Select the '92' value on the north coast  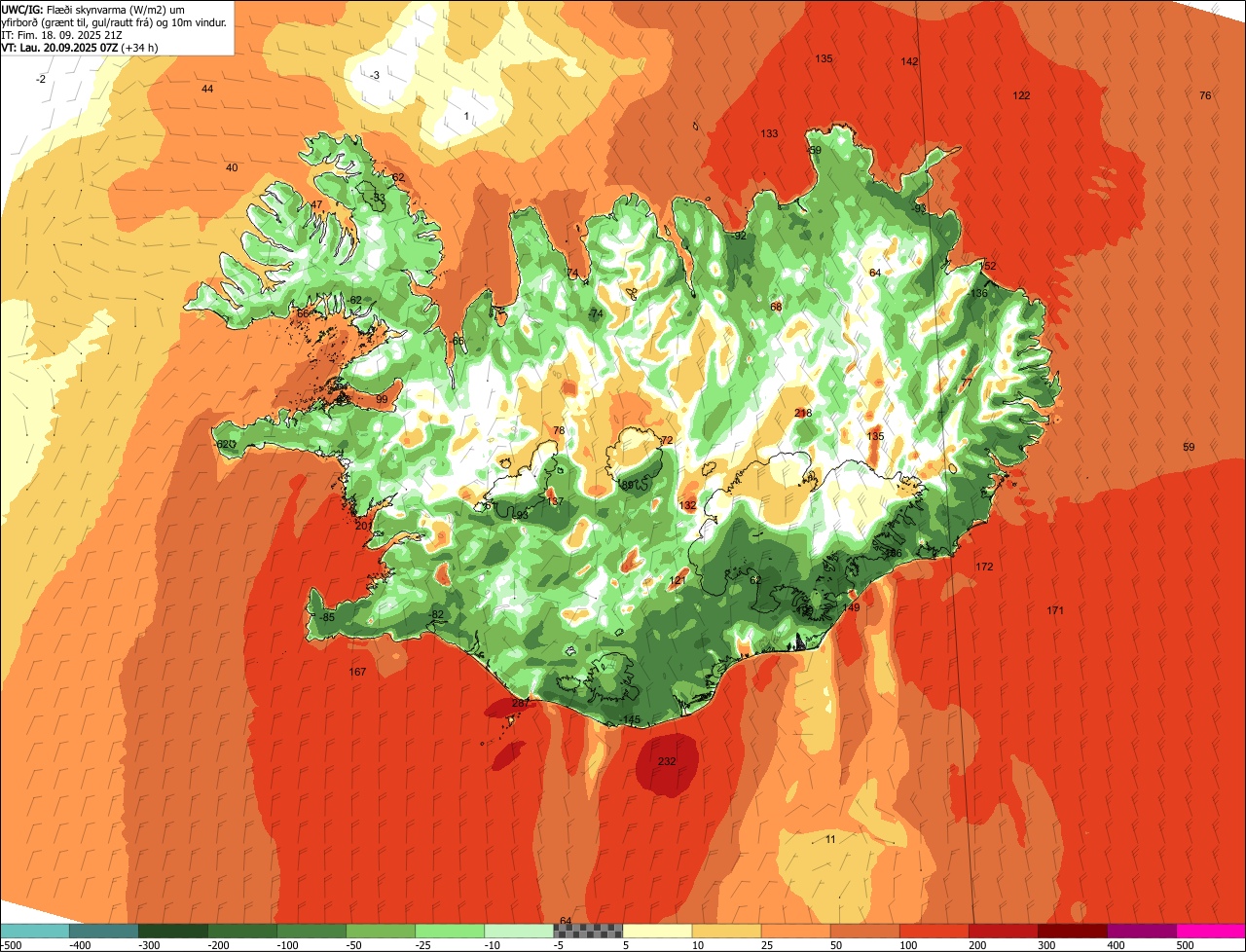pos(741,236)
